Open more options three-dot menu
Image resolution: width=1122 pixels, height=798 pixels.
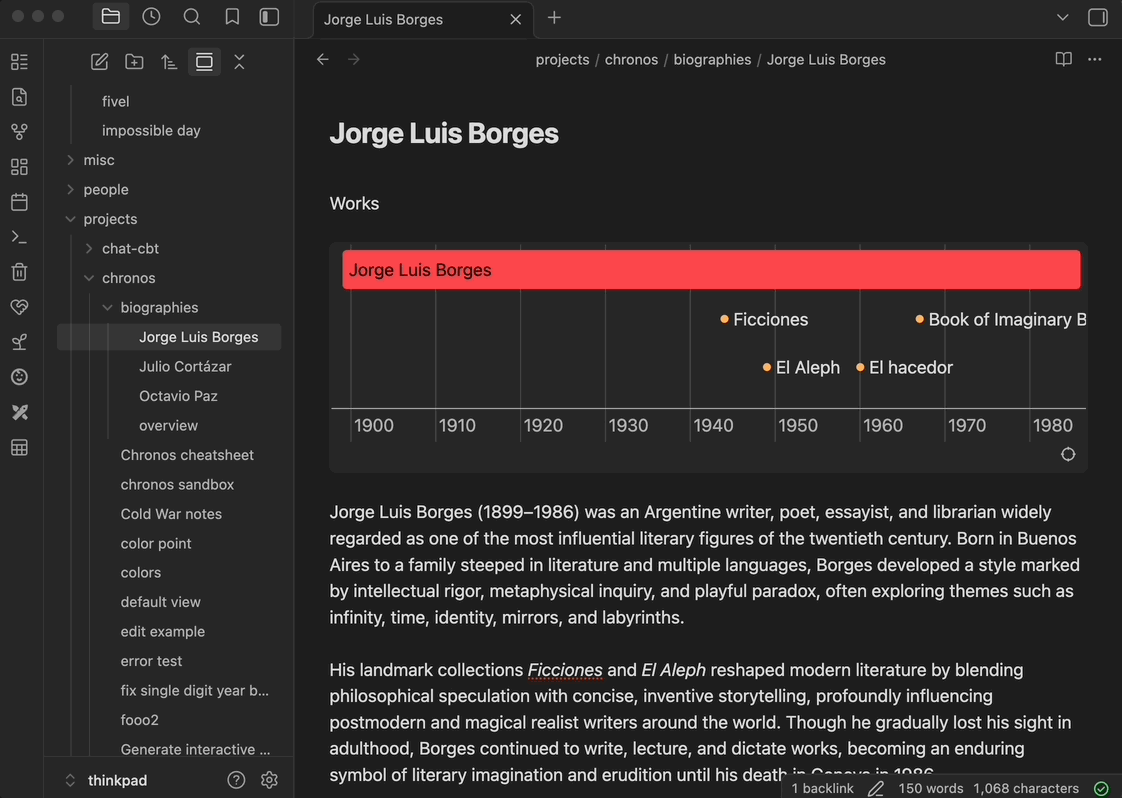tap(1095, 59)
